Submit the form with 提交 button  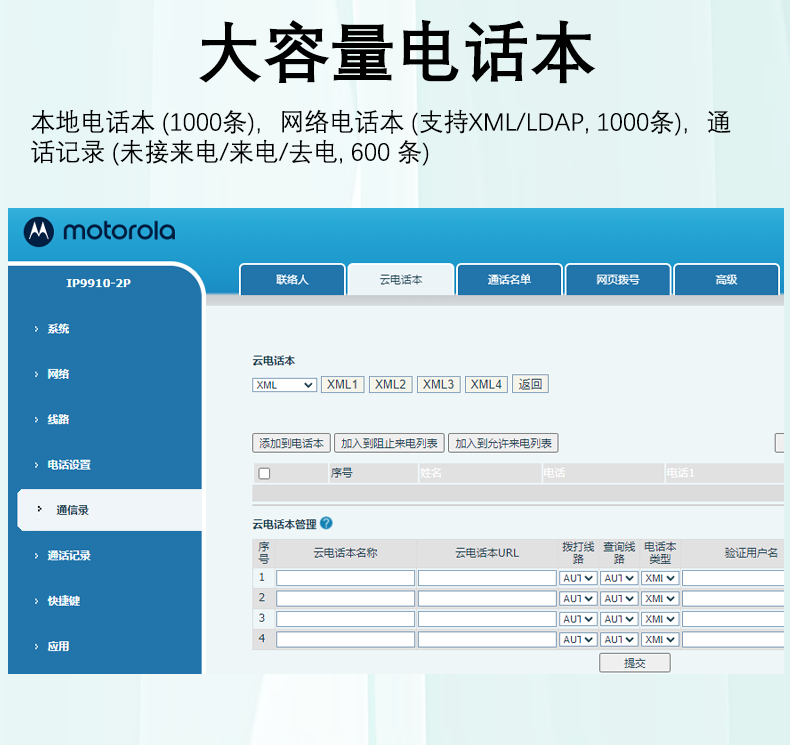pos(634,663)
